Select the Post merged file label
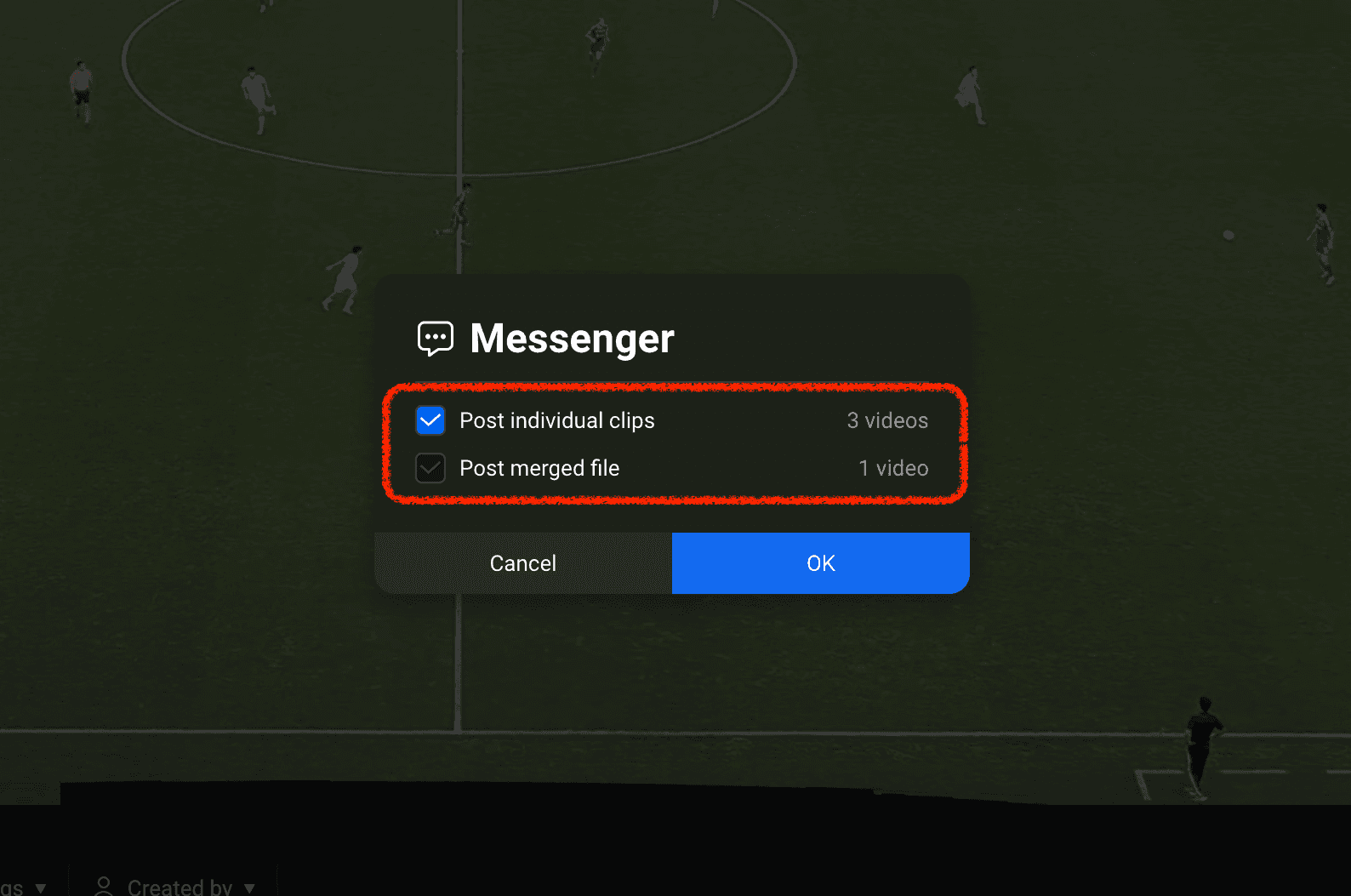Screen dimensions: 1351x896 click(x=539, y=468)
